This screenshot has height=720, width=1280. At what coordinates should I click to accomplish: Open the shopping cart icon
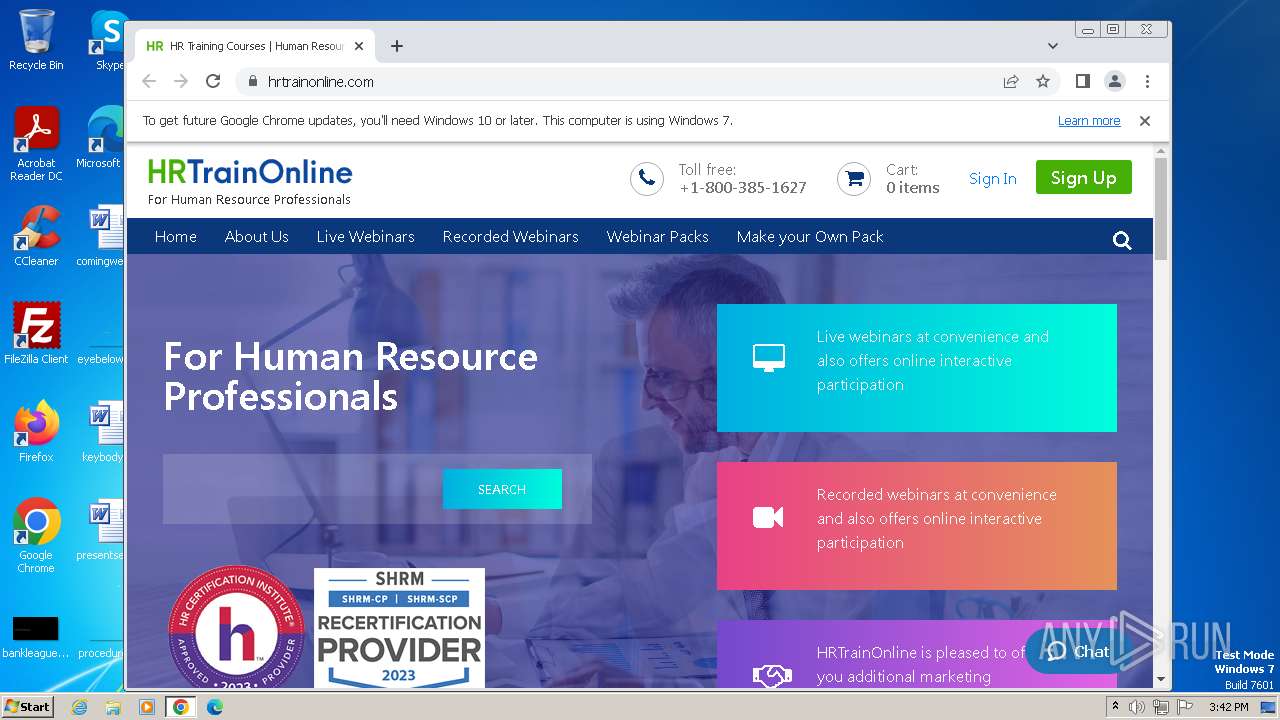tap(854, 179)
